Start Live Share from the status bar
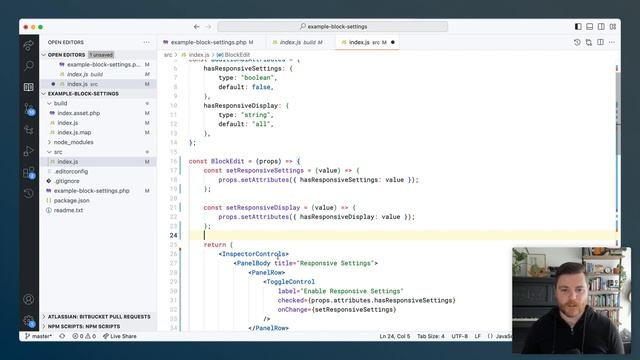 coord(120,336)
